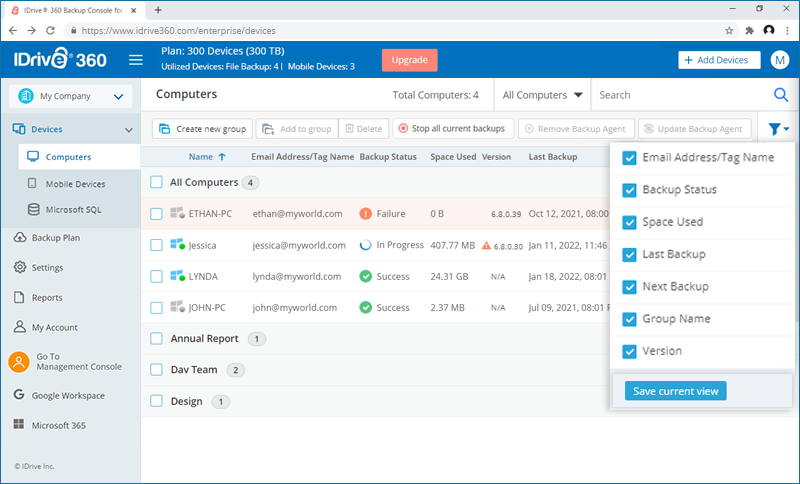Expand the Annual Report group
The image size is (800, 484).
pyautogui.click(x=205, y=339)
